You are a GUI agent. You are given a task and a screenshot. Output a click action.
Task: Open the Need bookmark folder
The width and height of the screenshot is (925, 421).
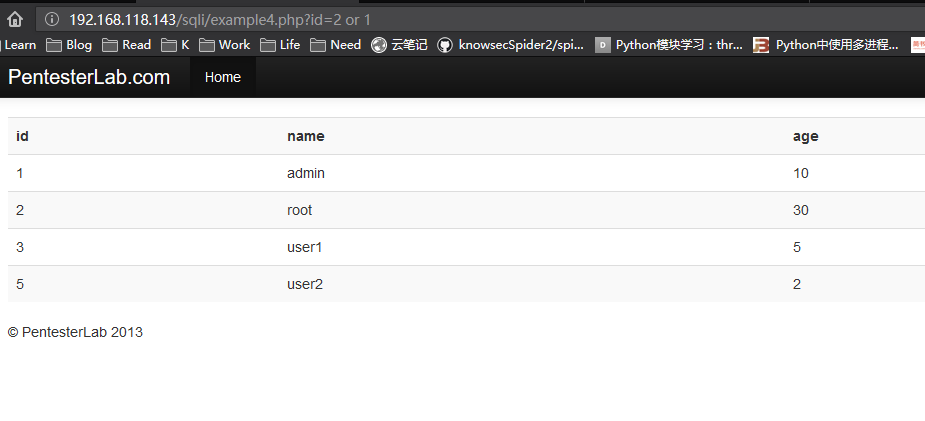pyautogui.click(x=336, y=45)
